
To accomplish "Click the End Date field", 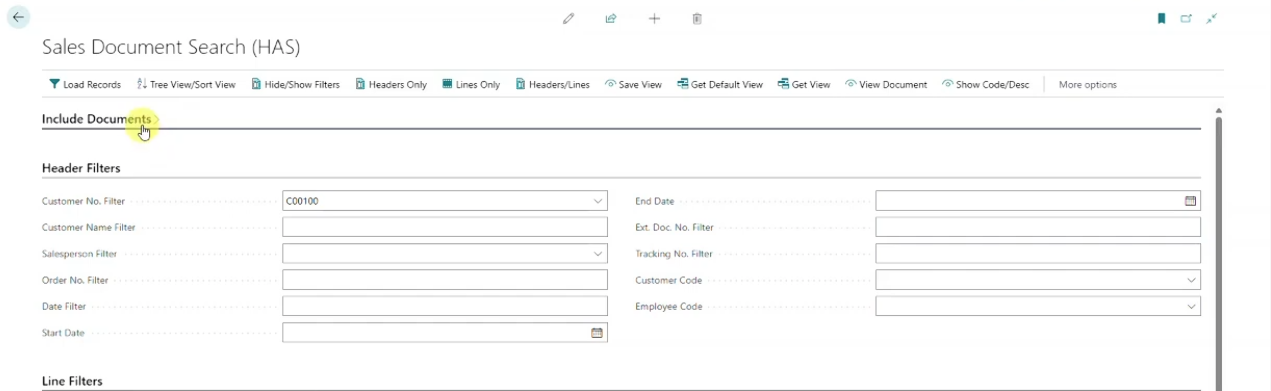I will [x=1038, y=201].
